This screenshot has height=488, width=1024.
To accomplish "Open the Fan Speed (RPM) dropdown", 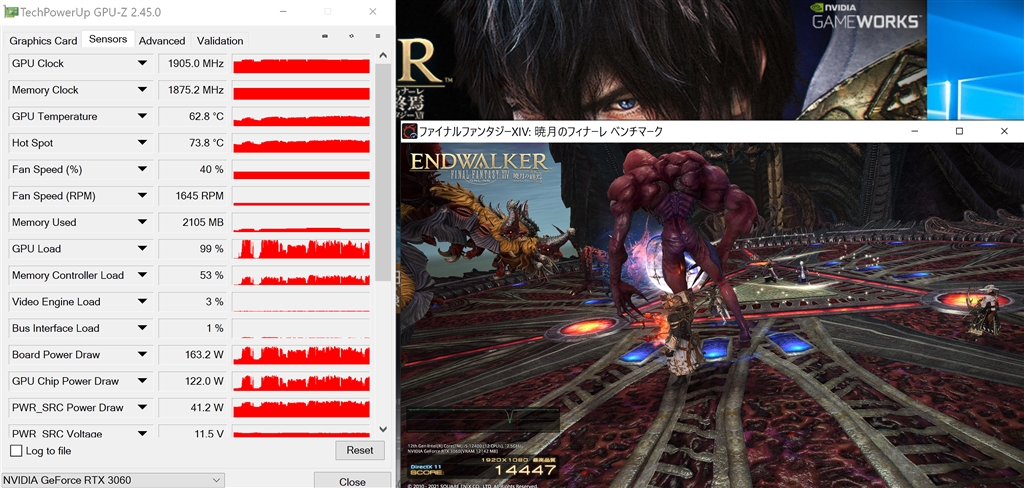I will coord(142,196).
